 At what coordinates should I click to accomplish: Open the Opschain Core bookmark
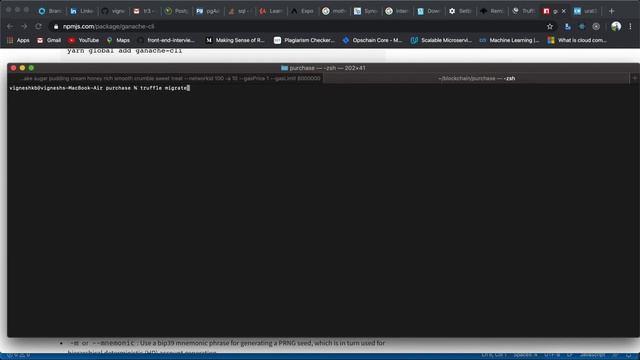[373, 40]
